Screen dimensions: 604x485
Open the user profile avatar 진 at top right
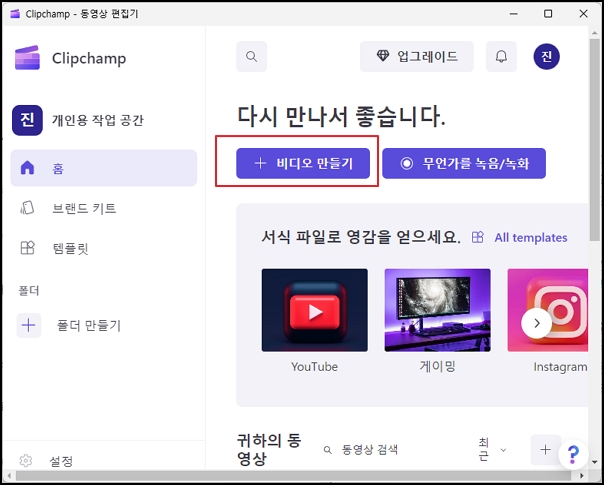tap(547, 57)
